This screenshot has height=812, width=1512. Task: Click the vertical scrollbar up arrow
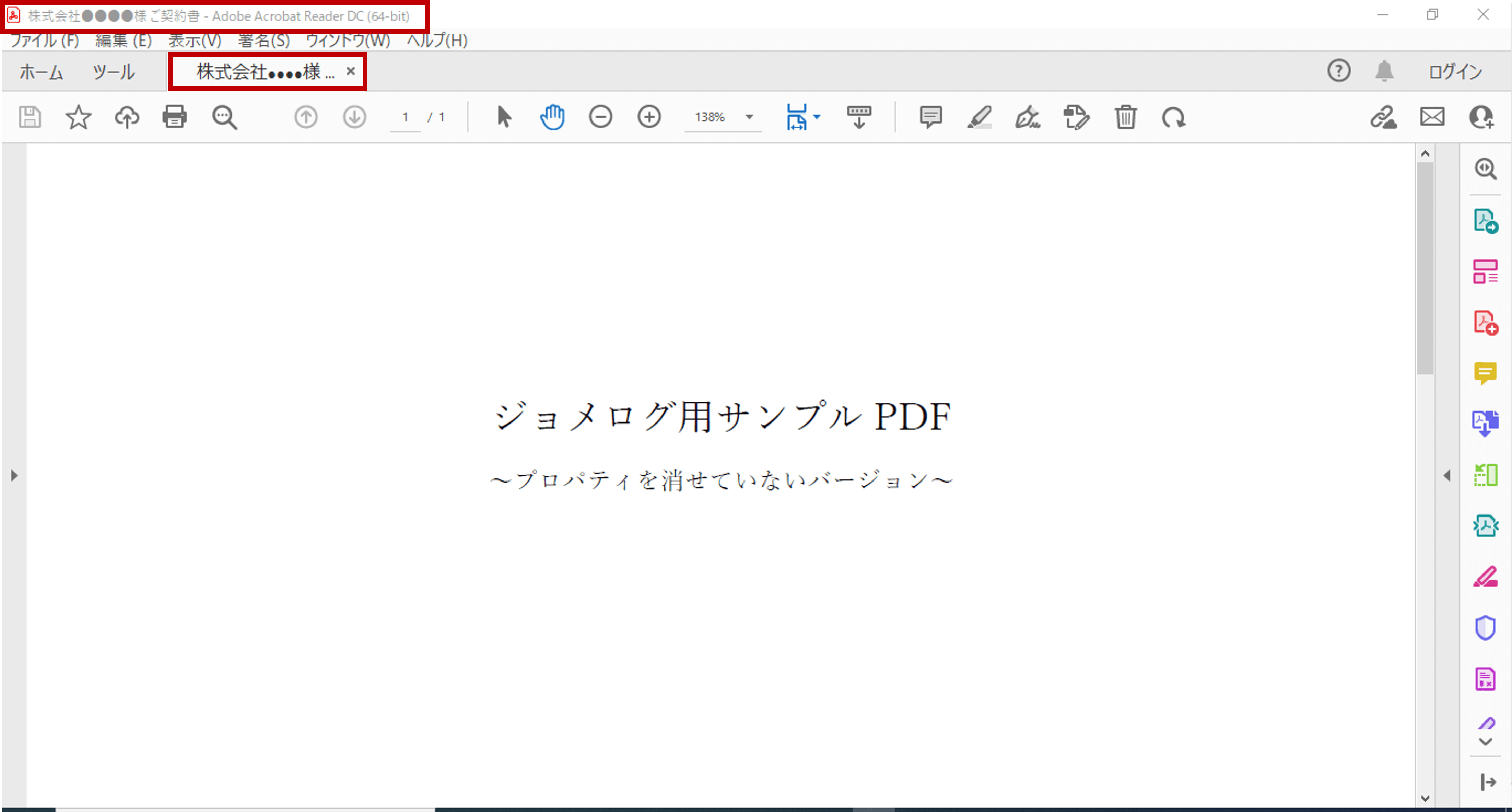pyautogui.click(x=1425, y=154)
